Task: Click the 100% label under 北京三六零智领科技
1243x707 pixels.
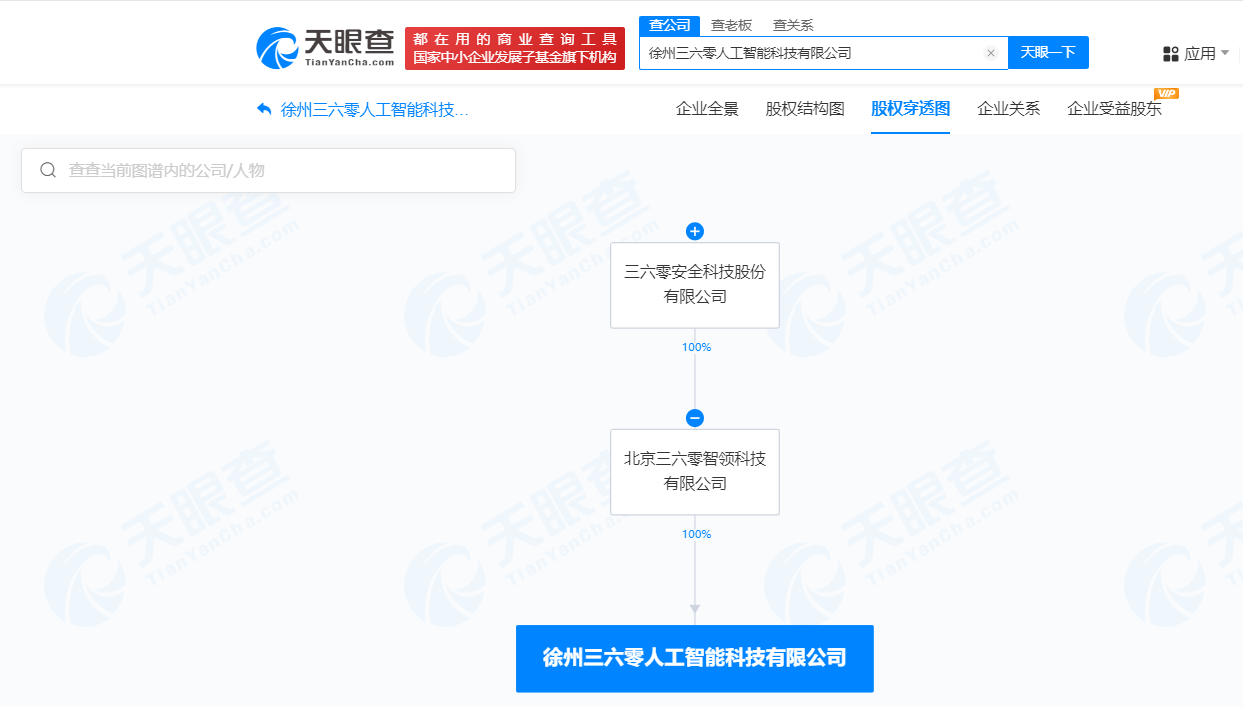Action: pos(696,534)
